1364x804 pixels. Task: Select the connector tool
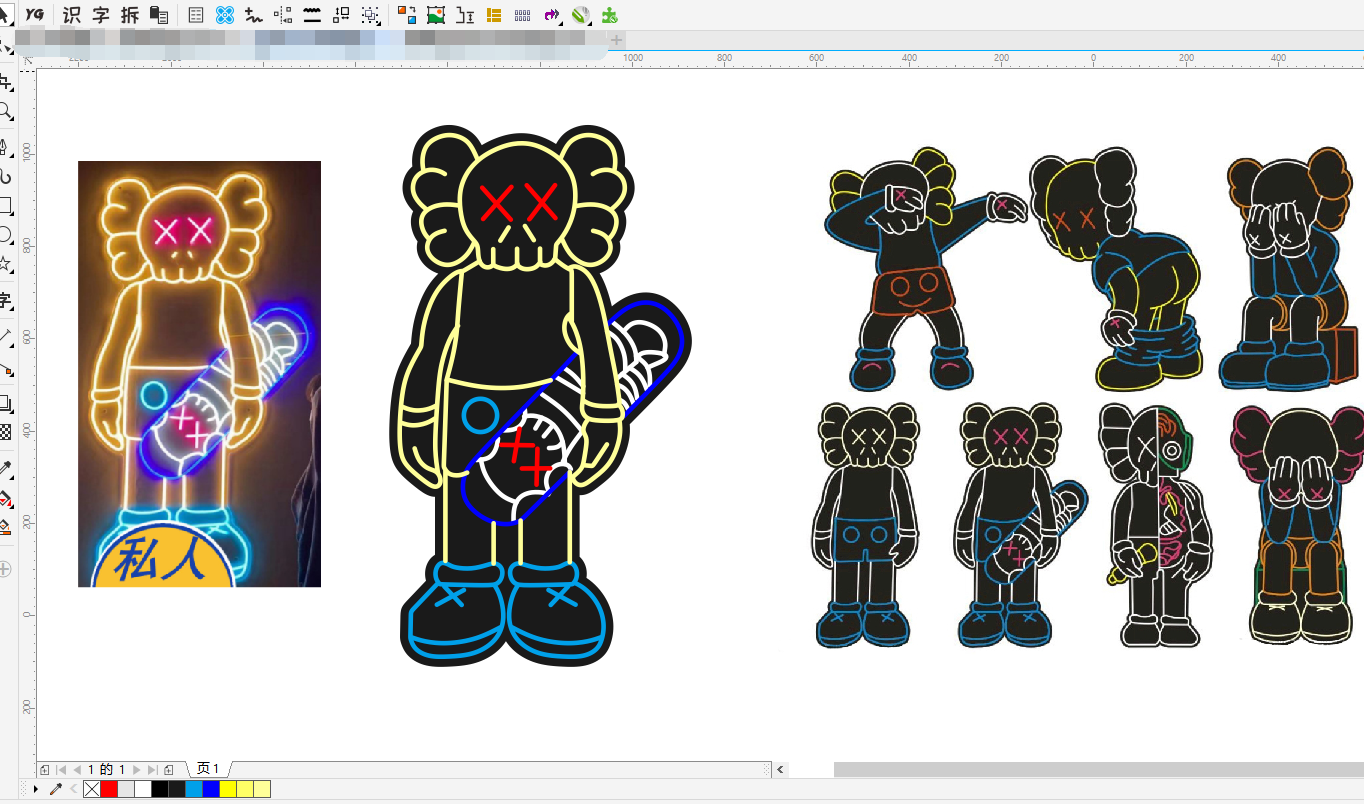pyautogui.click(x=6, y=368)
